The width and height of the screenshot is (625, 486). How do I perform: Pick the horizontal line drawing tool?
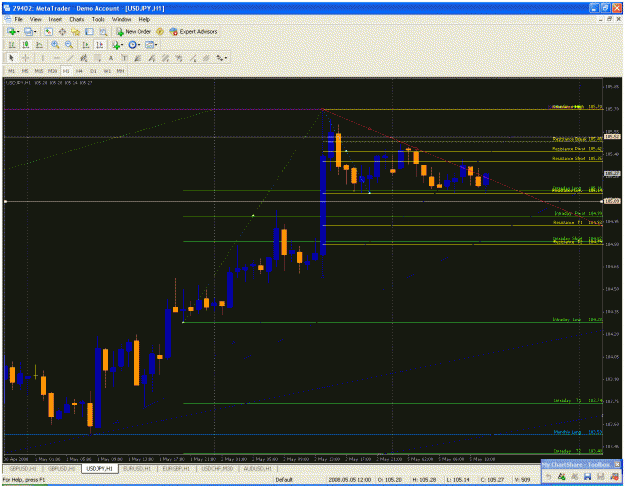click(x=56, y=58)
